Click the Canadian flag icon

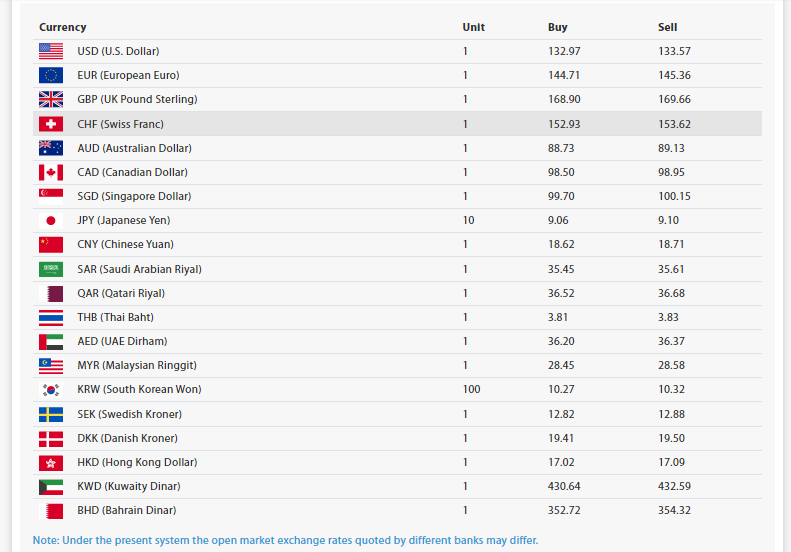[51, 172]
